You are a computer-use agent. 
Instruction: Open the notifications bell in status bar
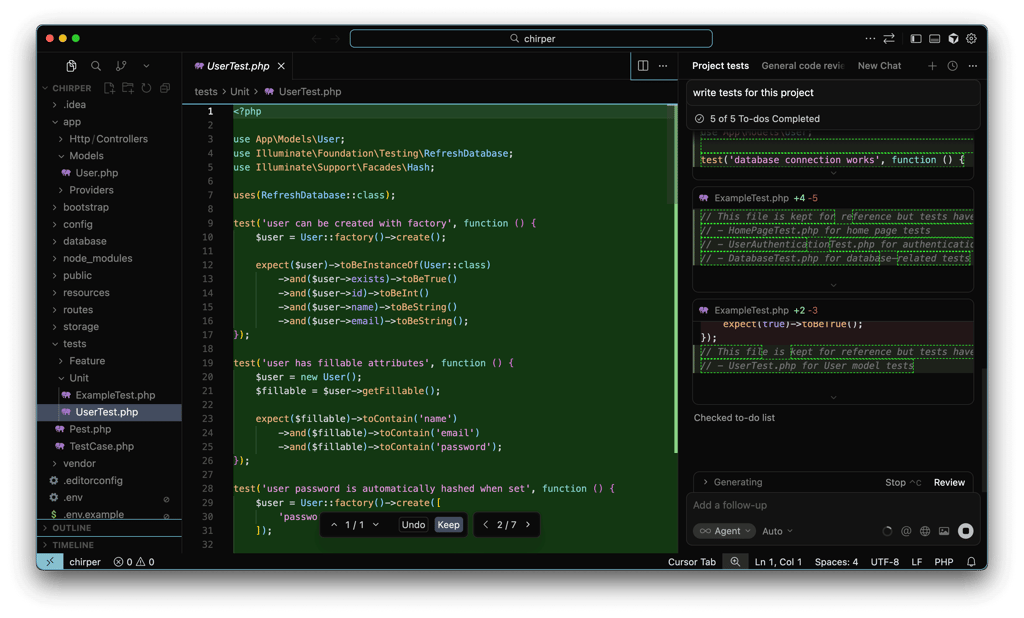coord(971,562)
